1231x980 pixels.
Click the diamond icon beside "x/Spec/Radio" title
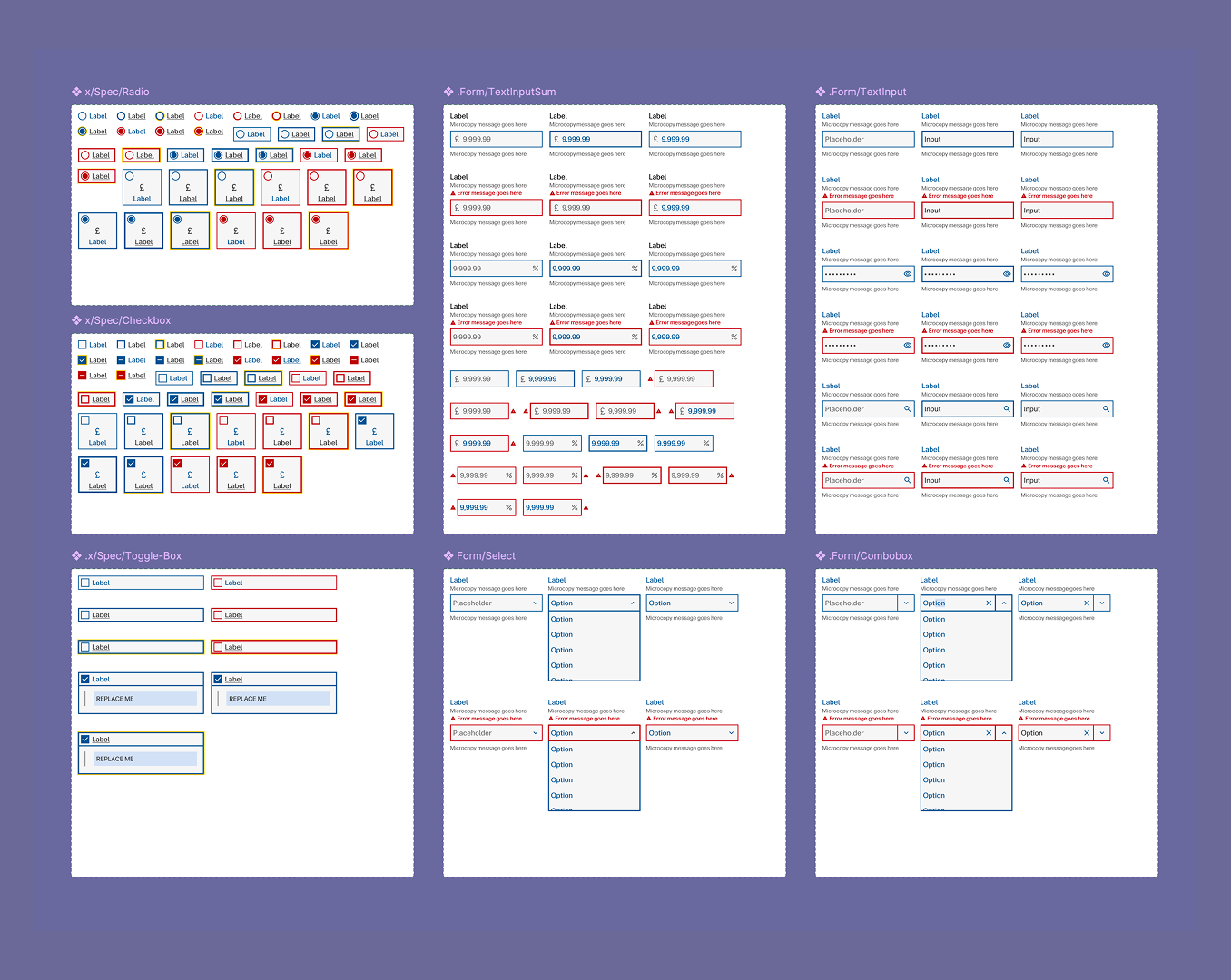pyautogui.click(x=75, y=91)
